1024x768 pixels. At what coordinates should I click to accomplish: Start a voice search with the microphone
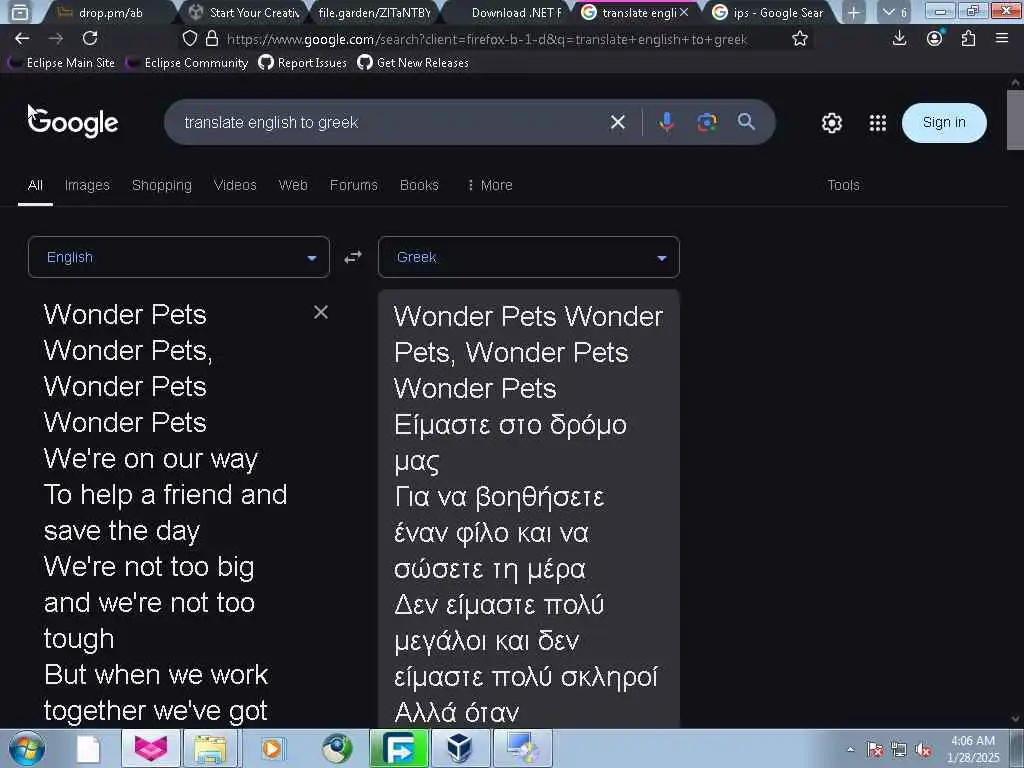666,122
